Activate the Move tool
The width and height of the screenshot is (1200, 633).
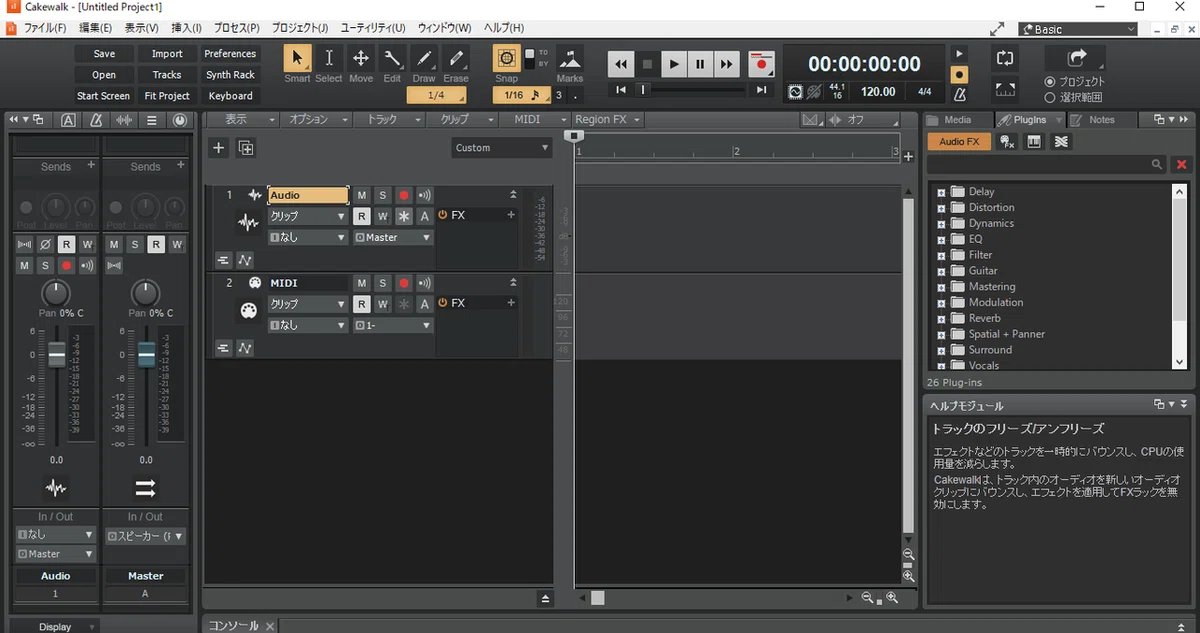click(x=361, y=58)
